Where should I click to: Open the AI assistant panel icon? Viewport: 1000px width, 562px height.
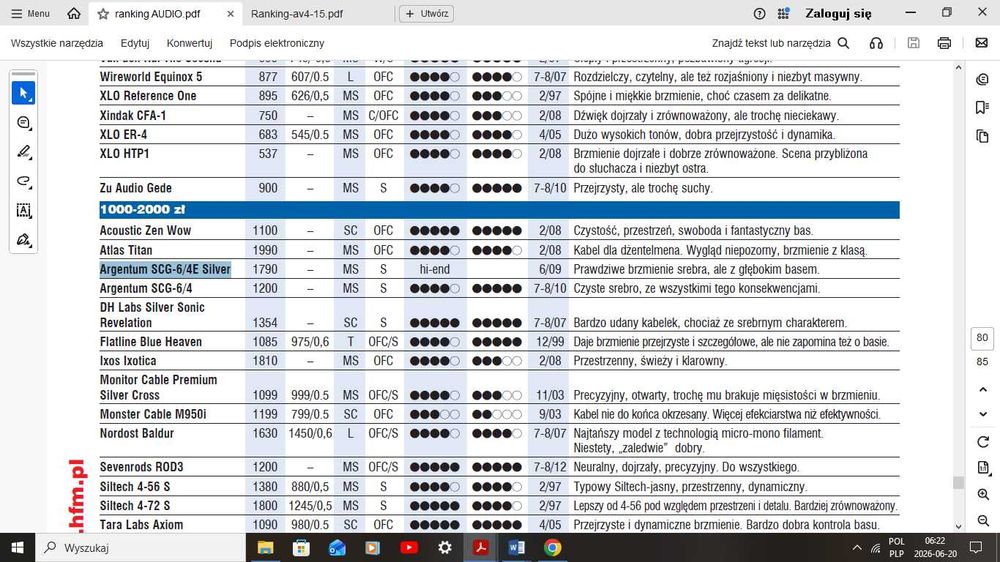click(x=982, y=79)
